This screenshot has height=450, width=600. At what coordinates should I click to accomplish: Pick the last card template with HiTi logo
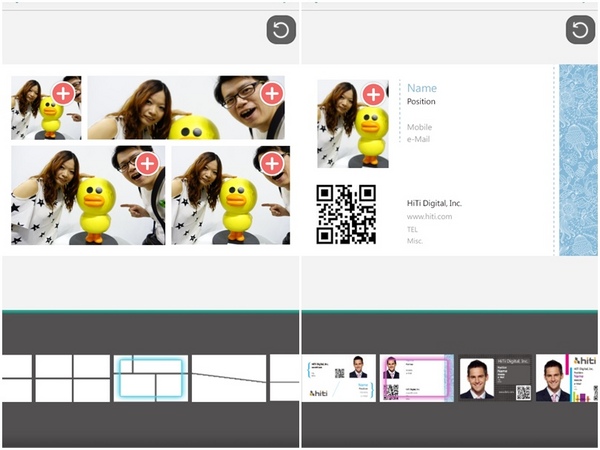tap(567, 379)
